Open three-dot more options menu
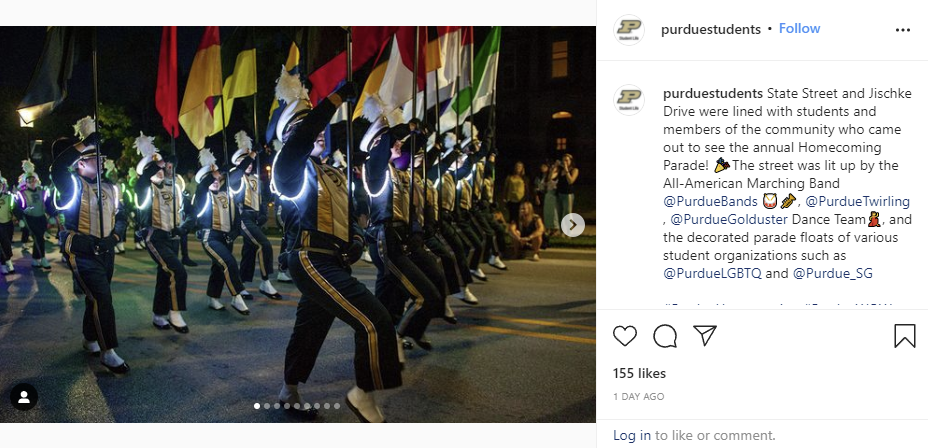 pos(903,30)
